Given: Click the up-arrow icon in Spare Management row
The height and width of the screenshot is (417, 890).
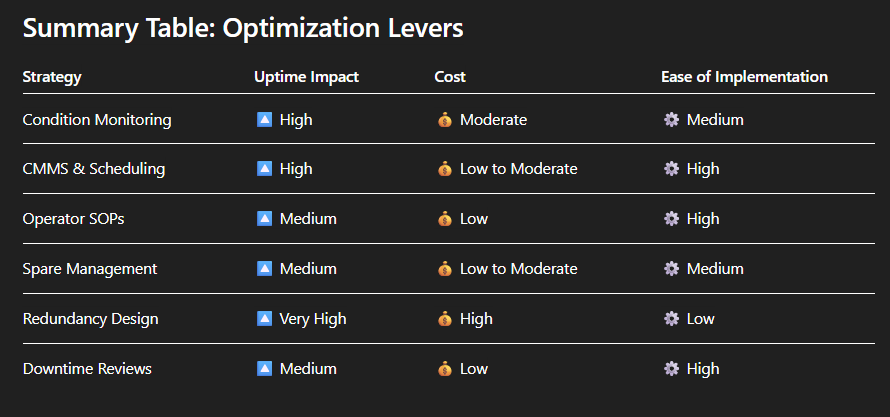Looking at the screenshot, I should point(265,269).
